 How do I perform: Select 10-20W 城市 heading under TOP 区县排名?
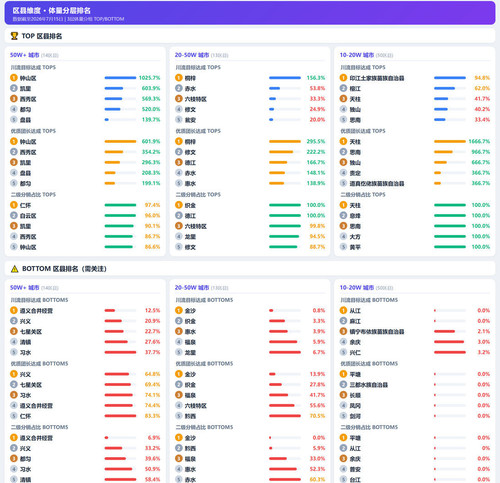point(357,55)
